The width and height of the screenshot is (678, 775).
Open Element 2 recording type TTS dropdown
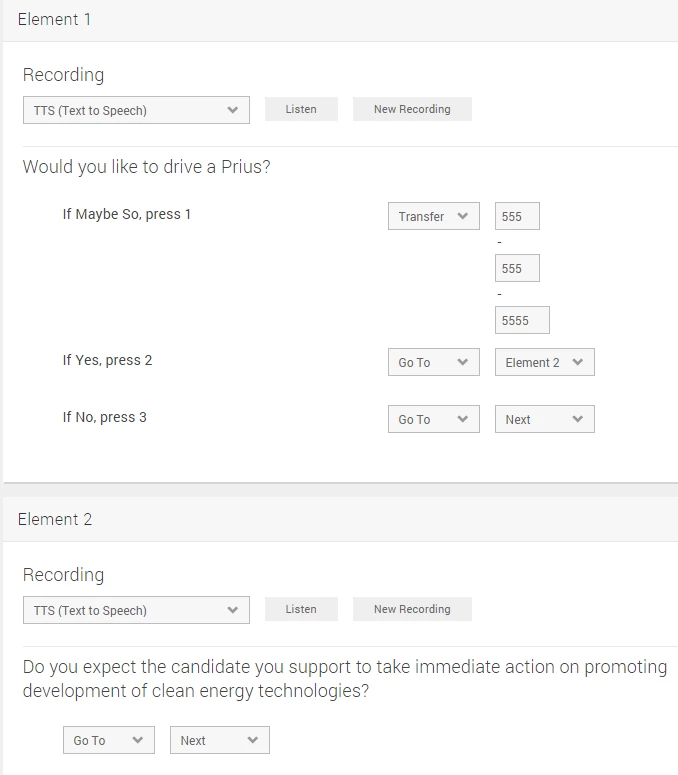tap(135, 610)
